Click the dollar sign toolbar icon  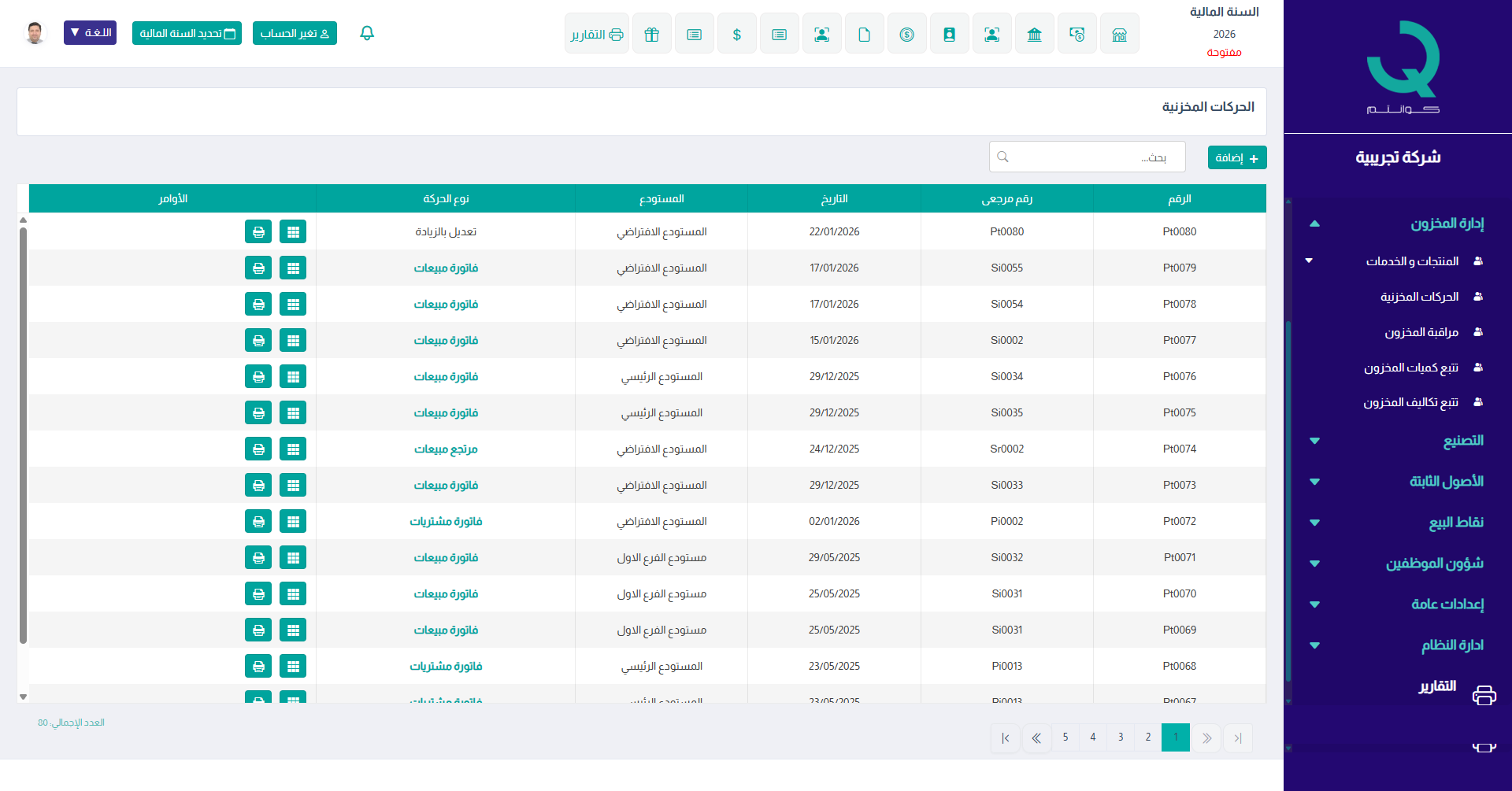736,34
